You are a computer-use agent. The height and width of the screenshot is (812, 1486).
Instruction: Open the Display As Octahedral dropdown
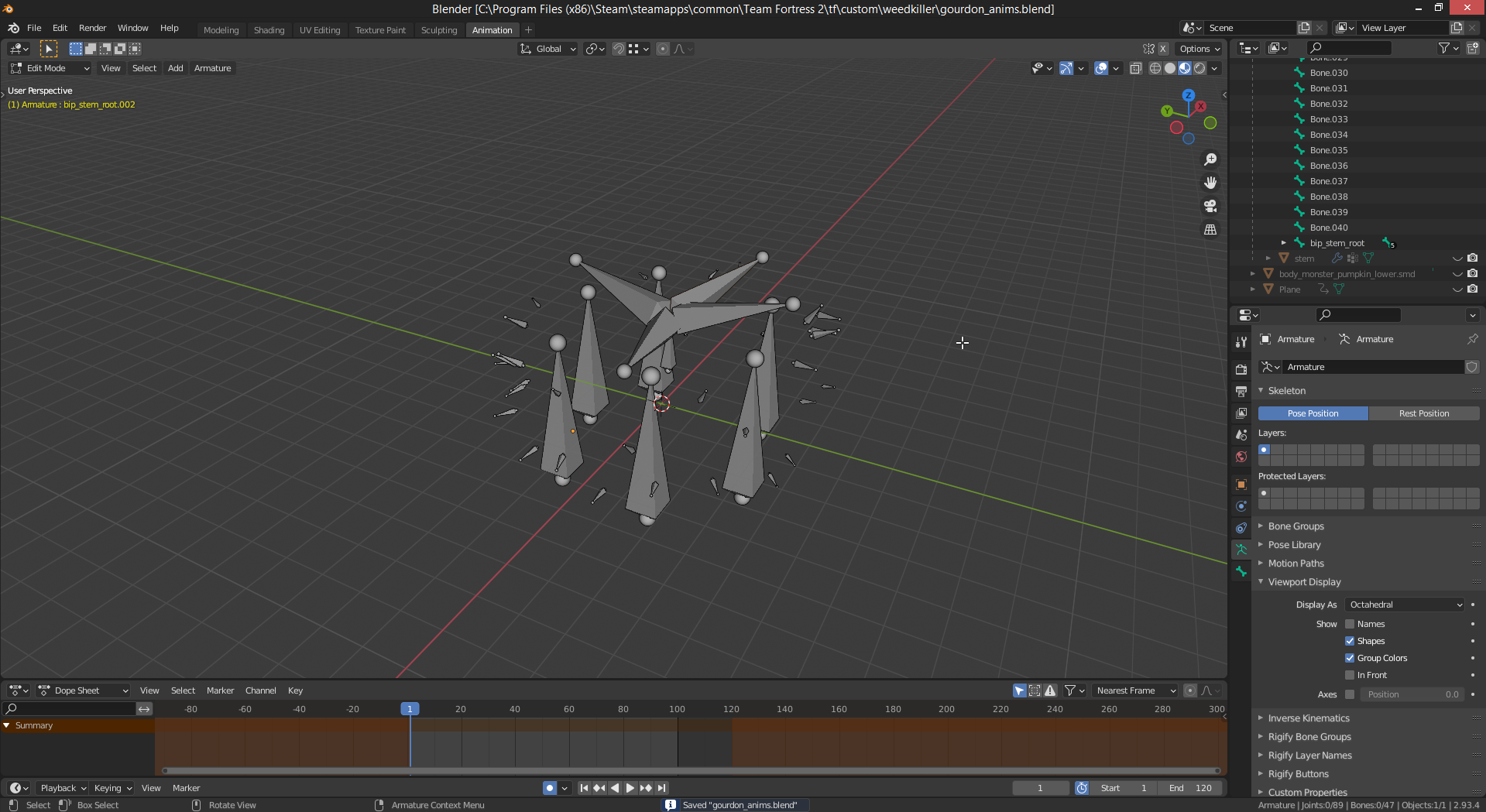click(1405, 605)
